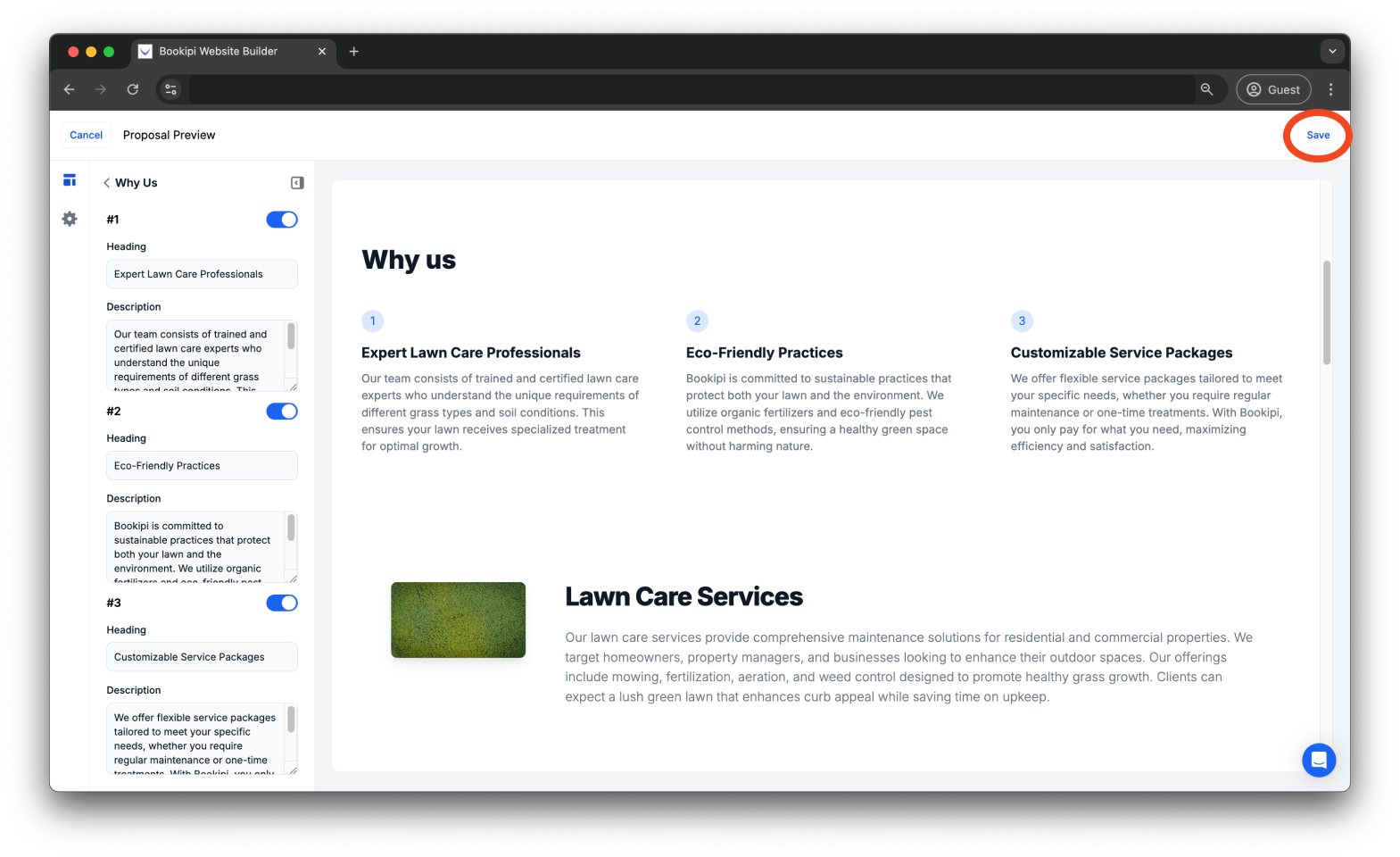Click the Proposal Preview title text
Viewport: 1400px width, 857px height.
(170, 136)
